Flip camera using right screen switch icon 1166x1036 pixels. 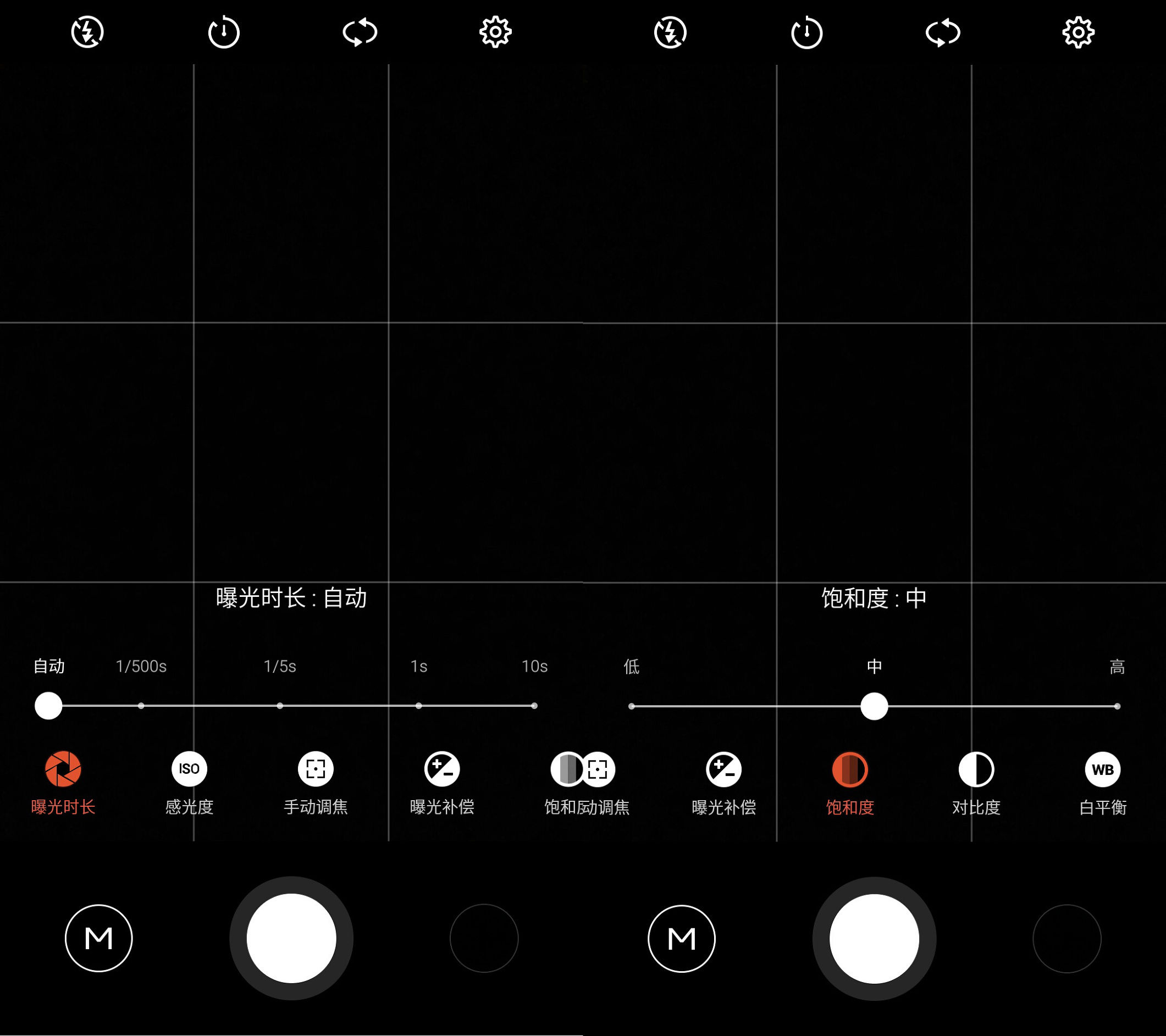943,32
